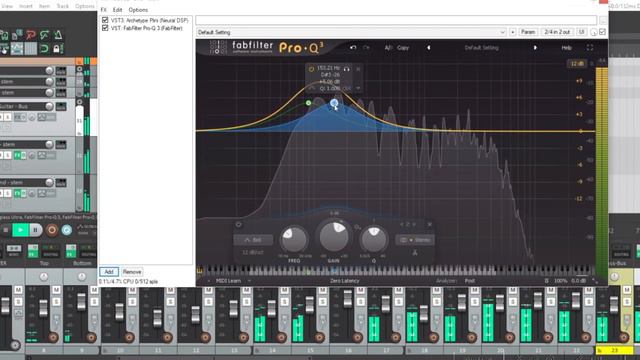Uncheck Archetype Plini plugin checkbox

(x=105, y=20)
